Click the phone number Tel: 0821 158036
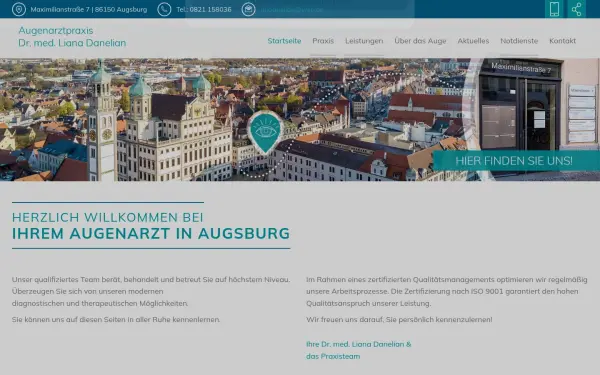 204,10
